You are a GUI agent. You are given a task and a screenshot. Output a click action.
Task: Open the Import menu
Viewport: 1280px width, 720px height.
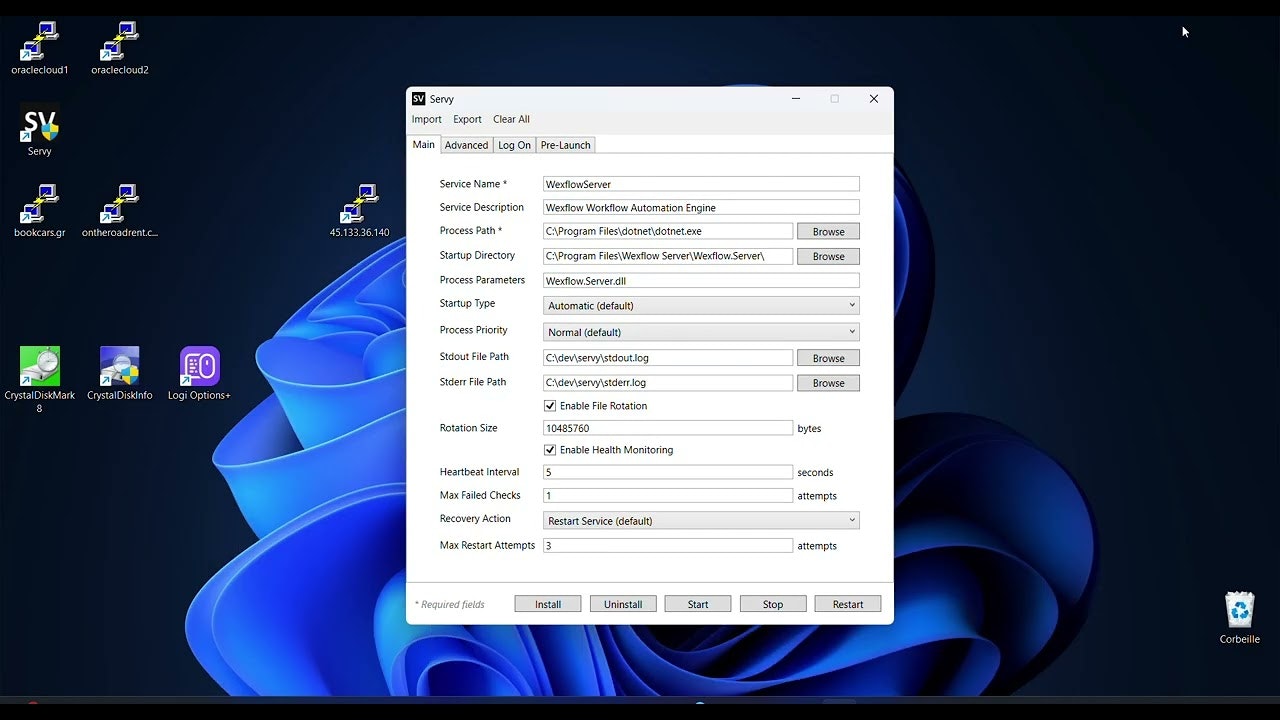pyautogui.click(x=427, y=119)
